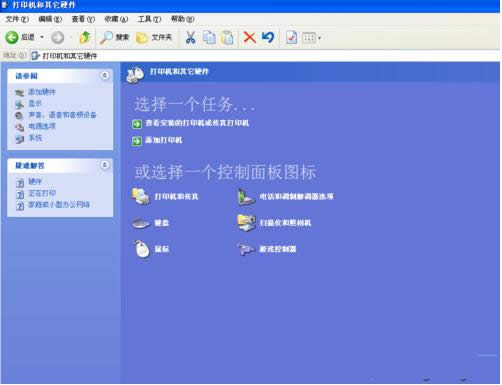Click the 打印机和传真 text label
502x385 pixels.
[x=176, y=197]
